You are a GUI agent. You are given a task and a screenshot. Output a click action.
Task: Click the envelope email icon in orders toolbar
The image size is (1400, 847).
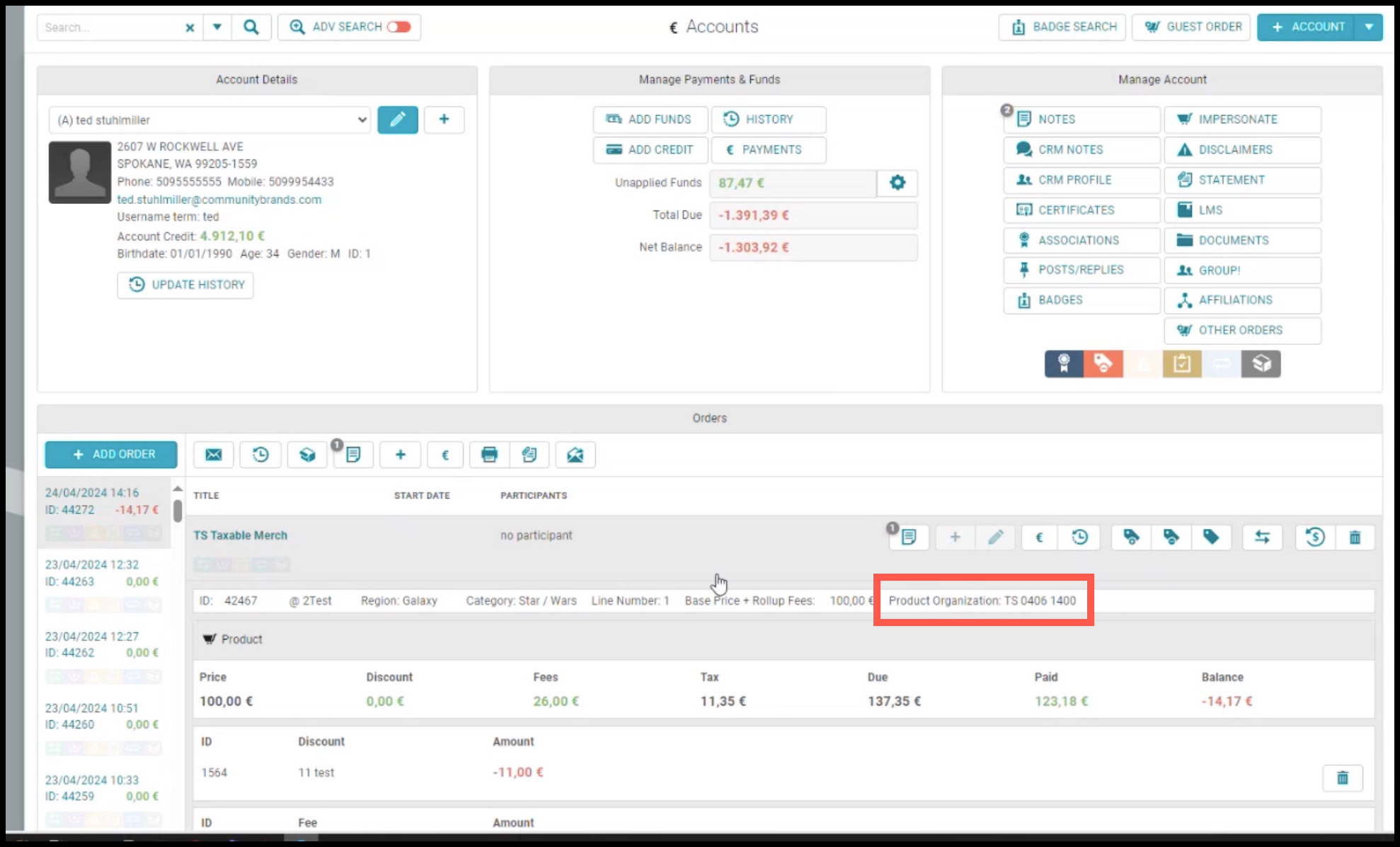click(213, 455)
